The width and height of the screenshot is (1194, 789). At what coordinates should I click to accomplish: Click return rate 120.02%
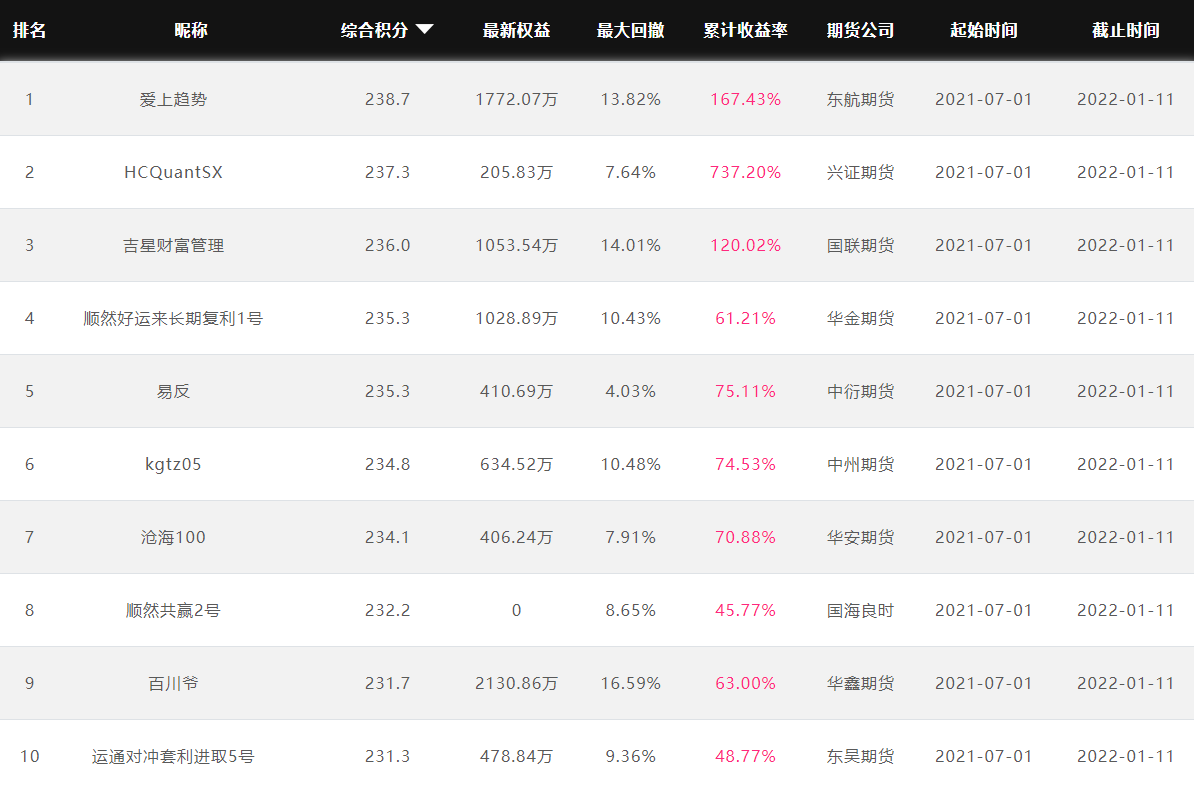coord(745,246)
